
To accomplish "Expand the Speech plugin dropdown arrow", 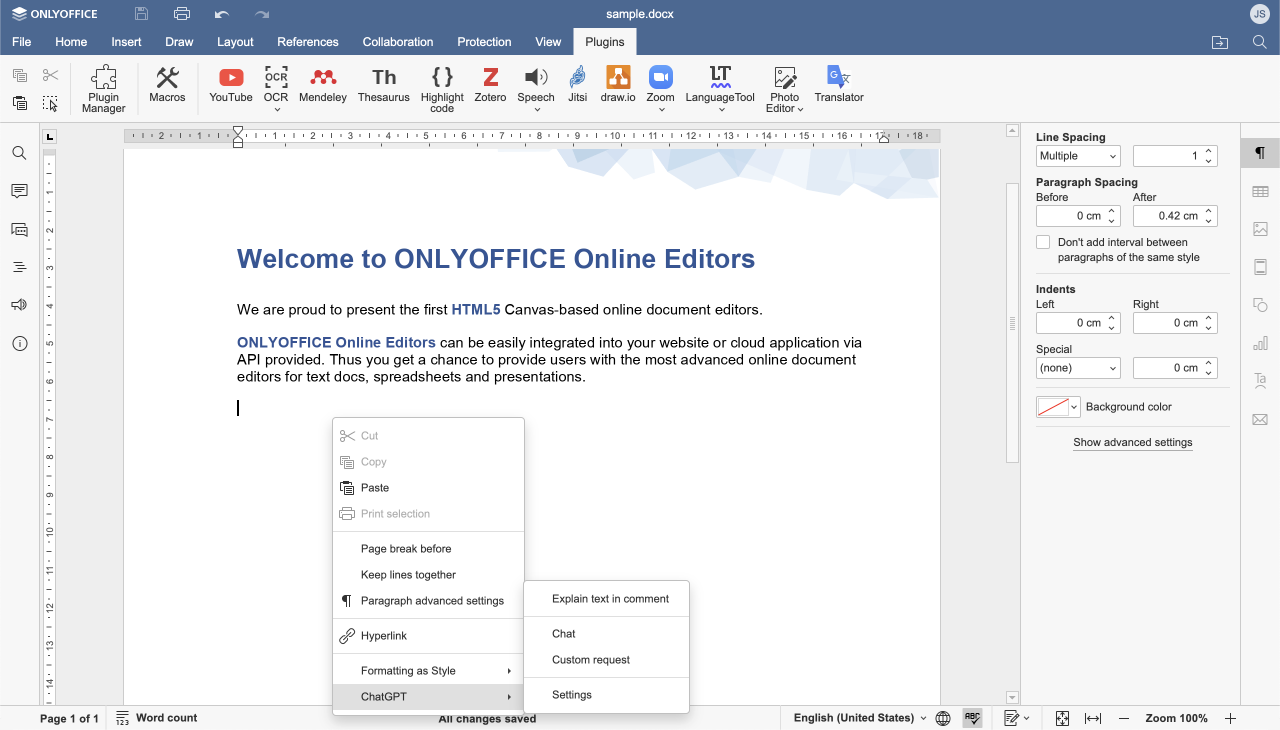I will [536, 109].
